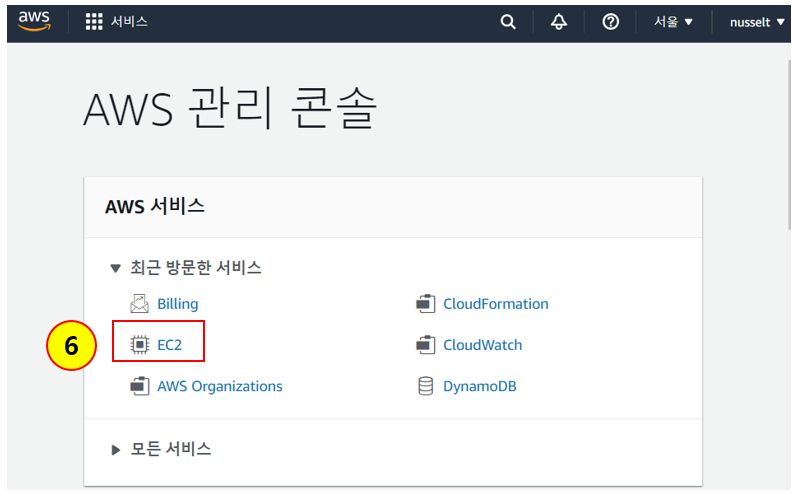Image resolution: width=794 pixels, height=494 pixels.
Task: Click the AWS logo in header
Action: pos(34,21)
